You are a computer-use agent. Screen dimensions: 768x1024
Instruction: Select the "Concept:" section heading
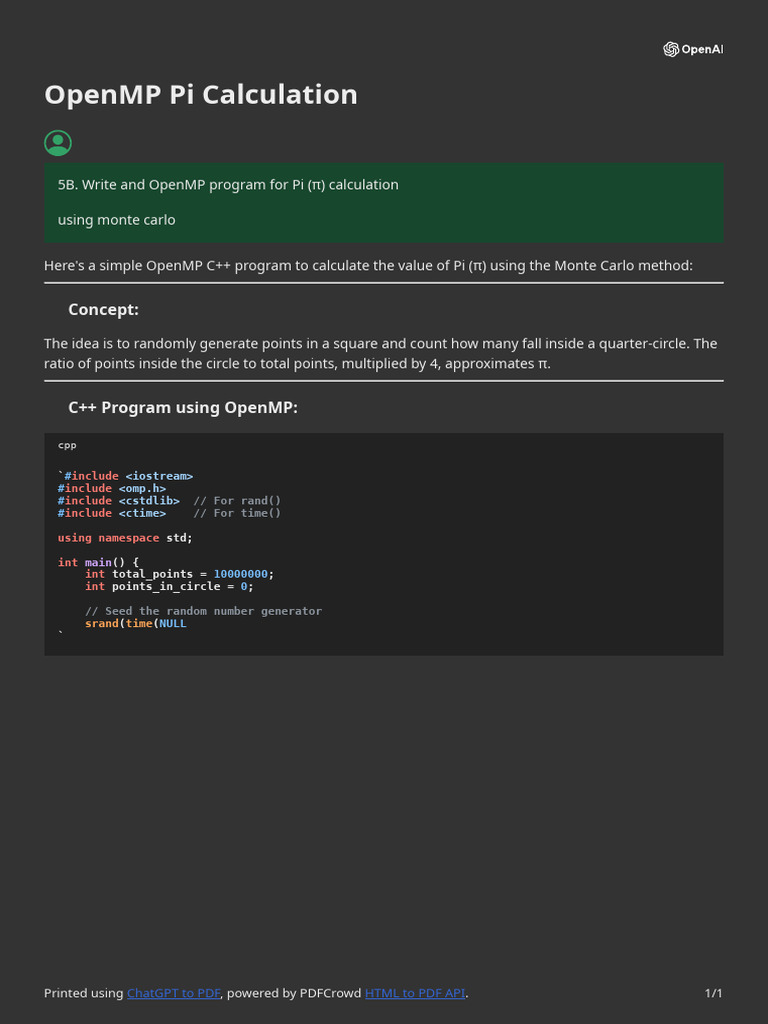[103, 310]
